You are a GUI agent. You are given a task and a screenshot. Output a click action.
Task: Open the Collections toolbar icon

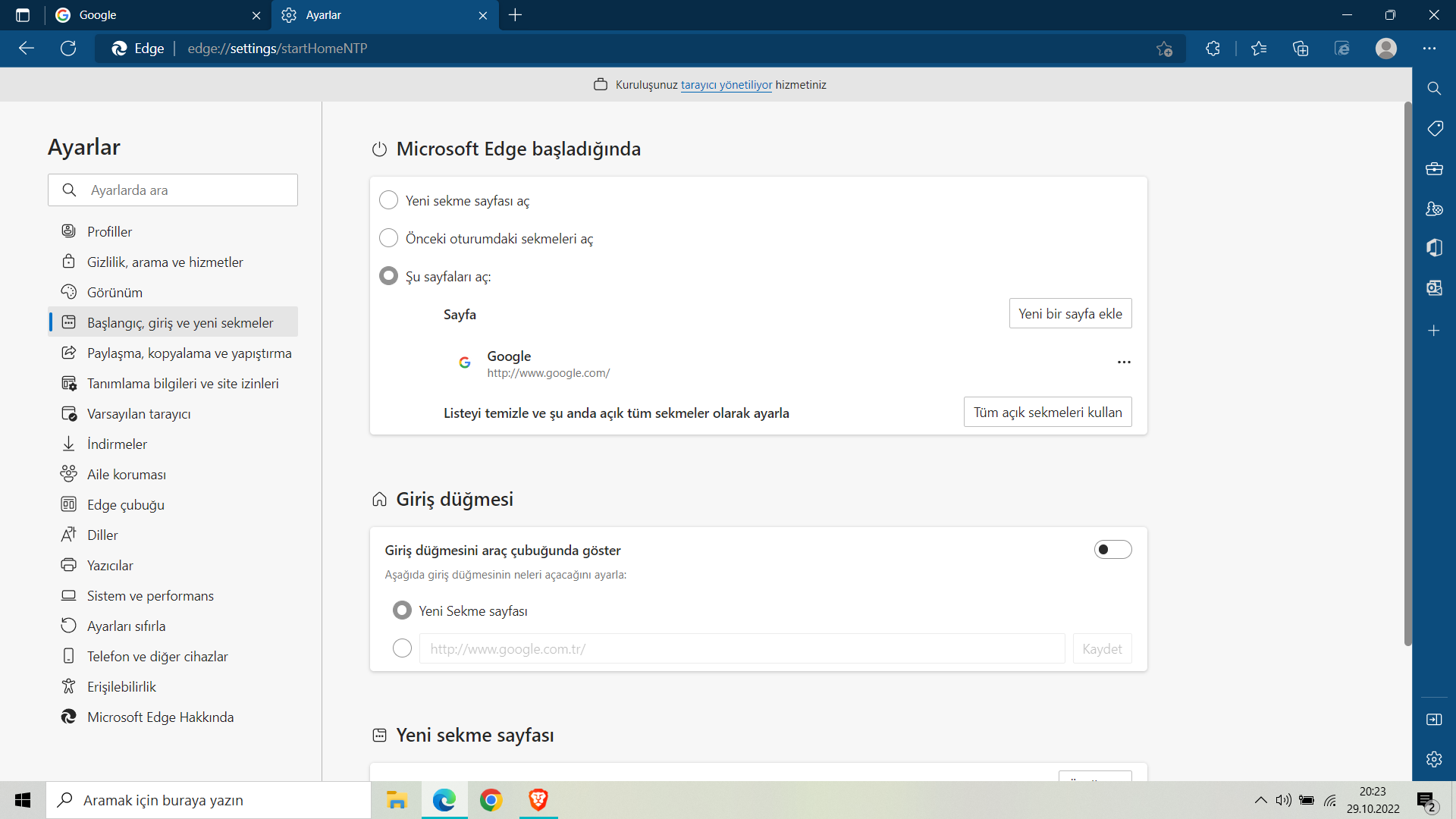coord(1301,49)
